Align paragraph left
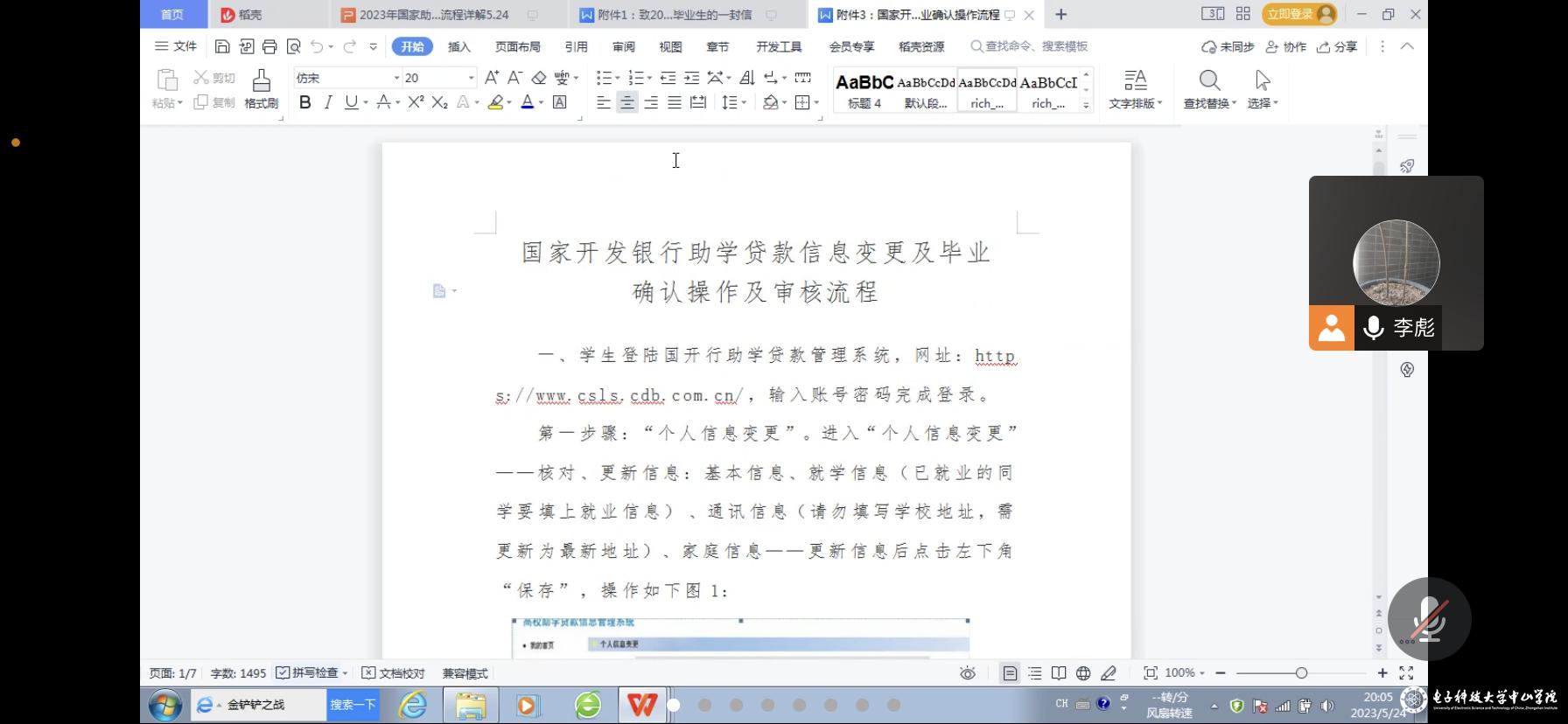1568x724 pixels. 604,102
